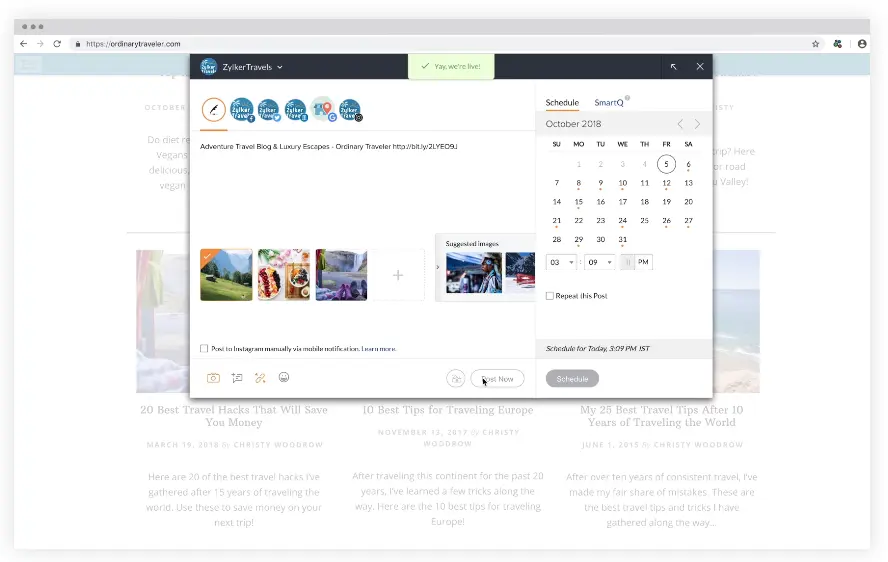Open the minutes dropdown showing 09
The height and width of the screenshot is (562, 888).
coord(599,262)
